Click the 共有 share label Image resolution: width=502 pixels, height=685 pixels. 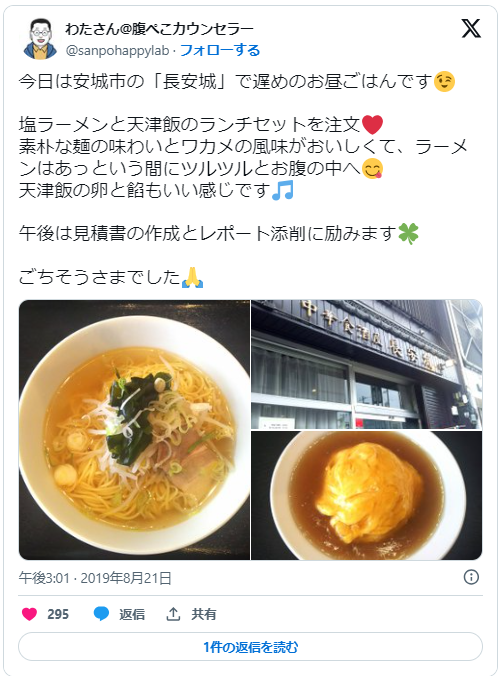point(204,615)
